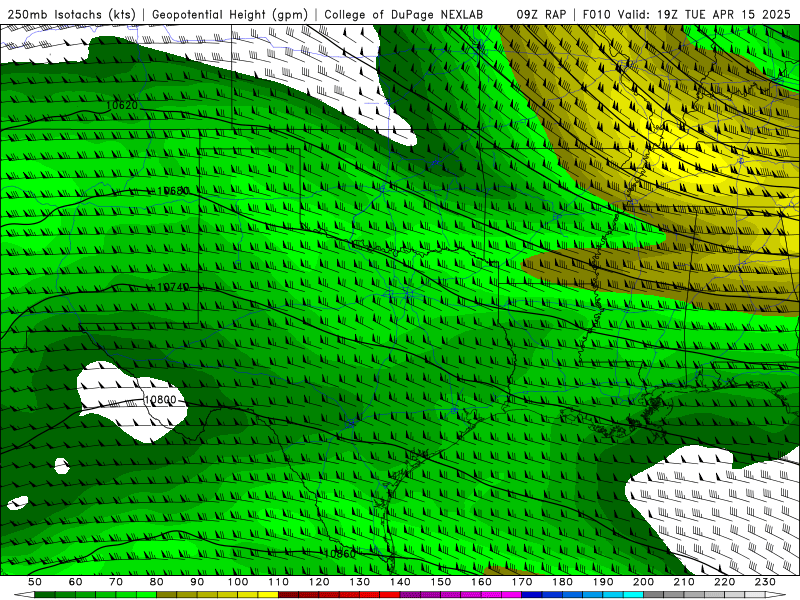
Task: Click the 60 value on the color scale
Action: pyautogui.click(x=75, y=582)
